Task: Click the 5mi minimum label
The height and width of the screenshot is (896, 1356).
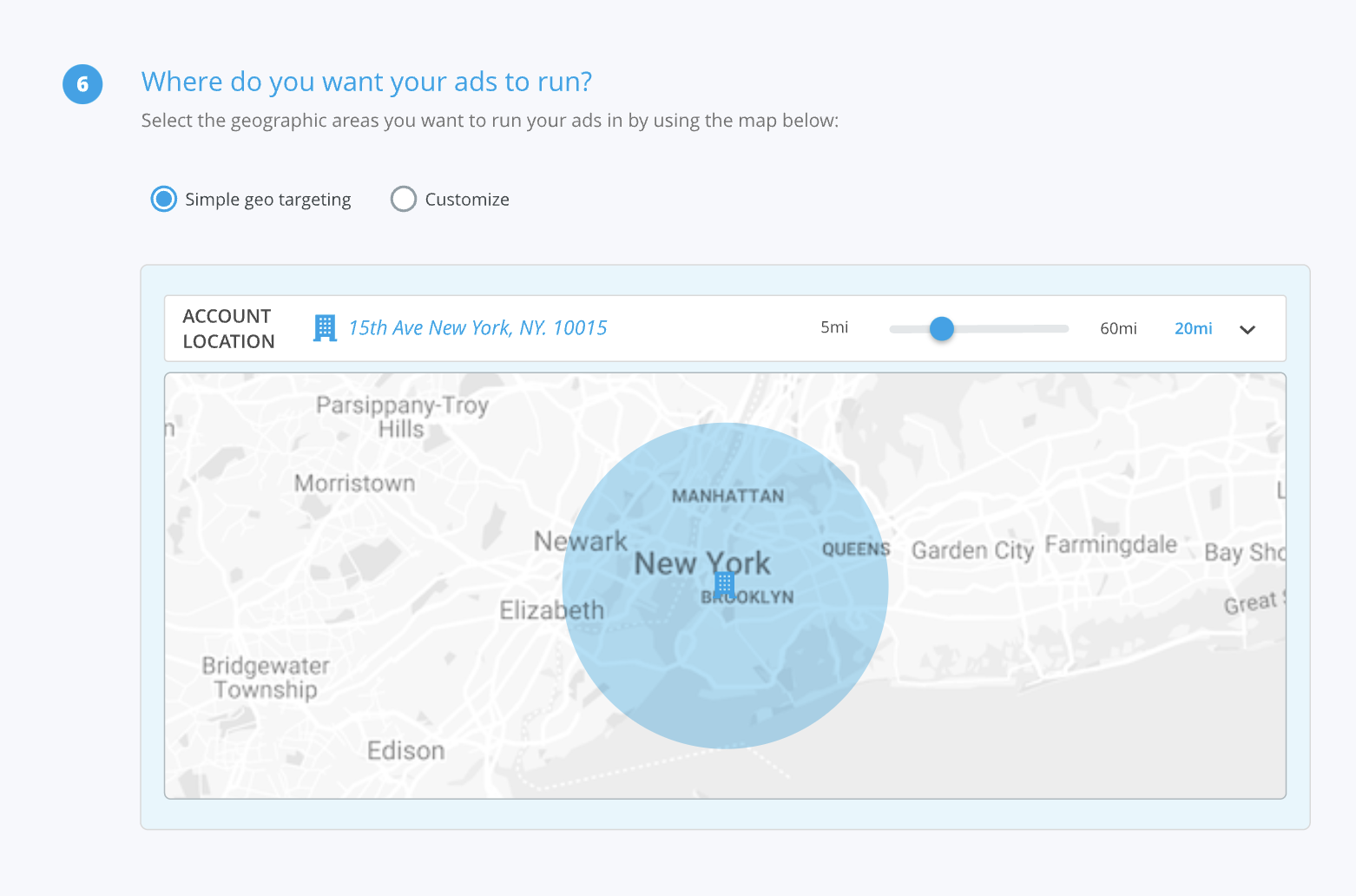Action: tap(834, 327)
